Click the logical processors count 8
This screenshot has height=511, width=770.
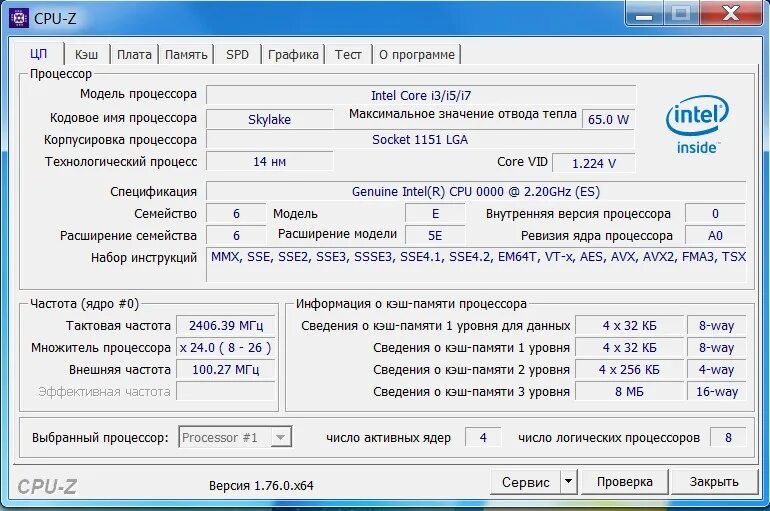(728, 437)
